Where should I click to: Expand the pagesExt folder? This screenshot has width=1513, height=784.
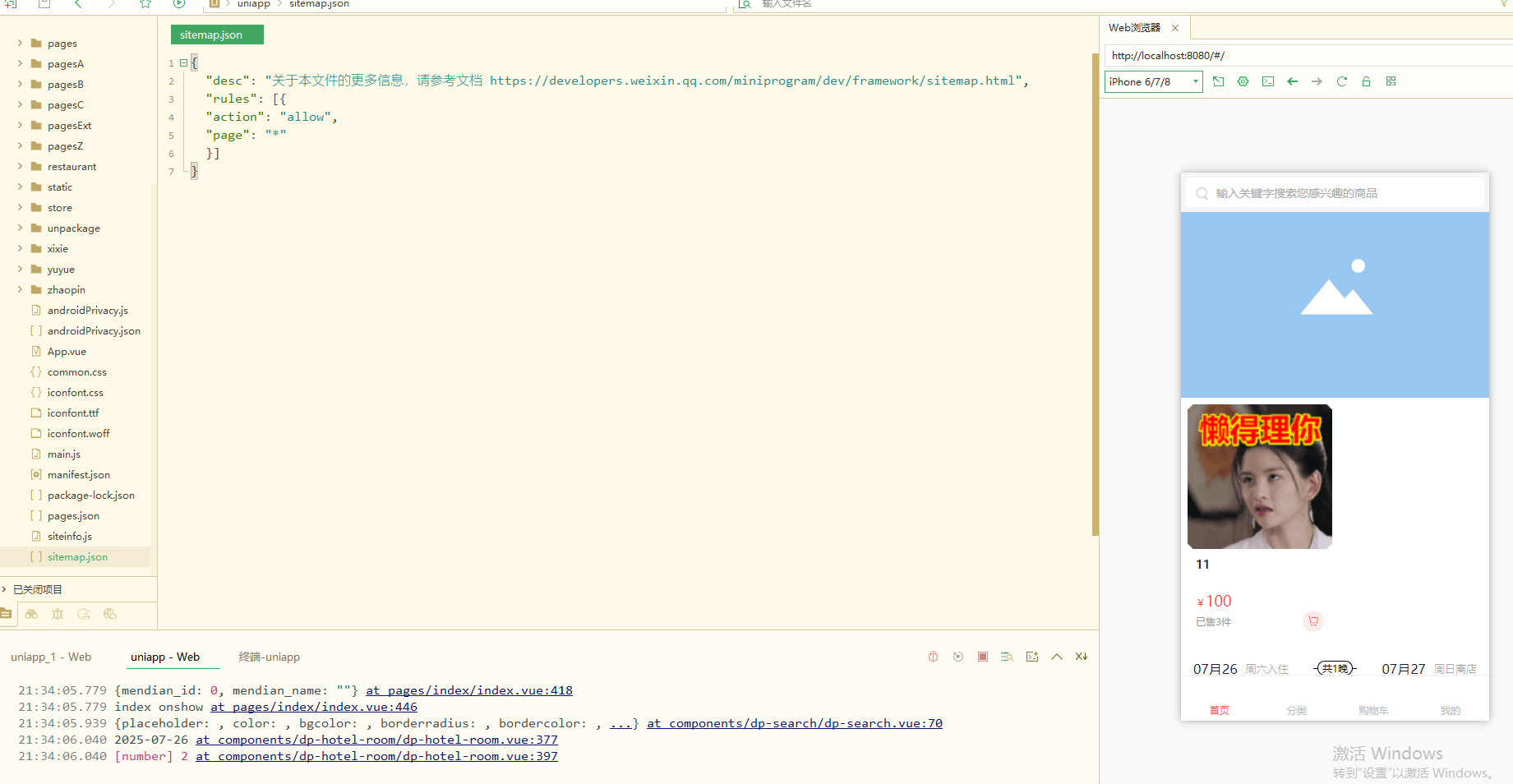pyautogui.click(x=20, y=126)
